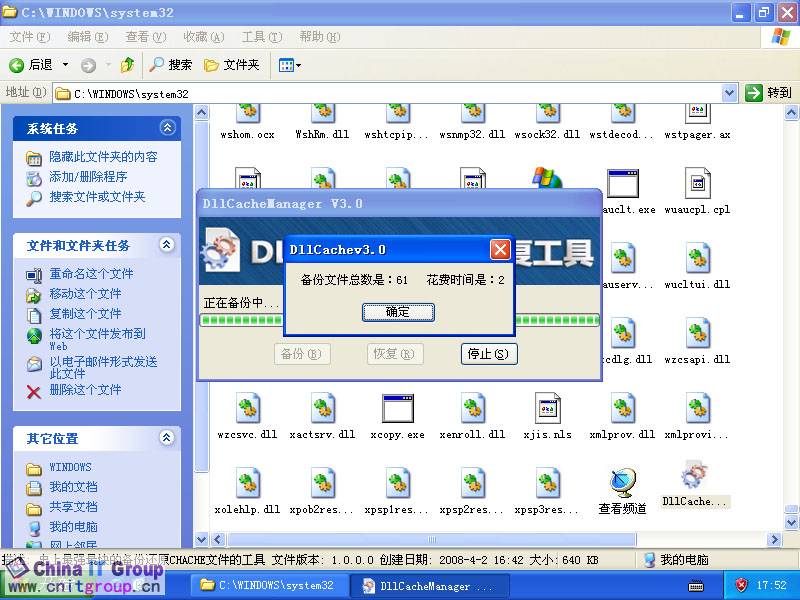Open the 编辑(E) menu

click(88, 37)
